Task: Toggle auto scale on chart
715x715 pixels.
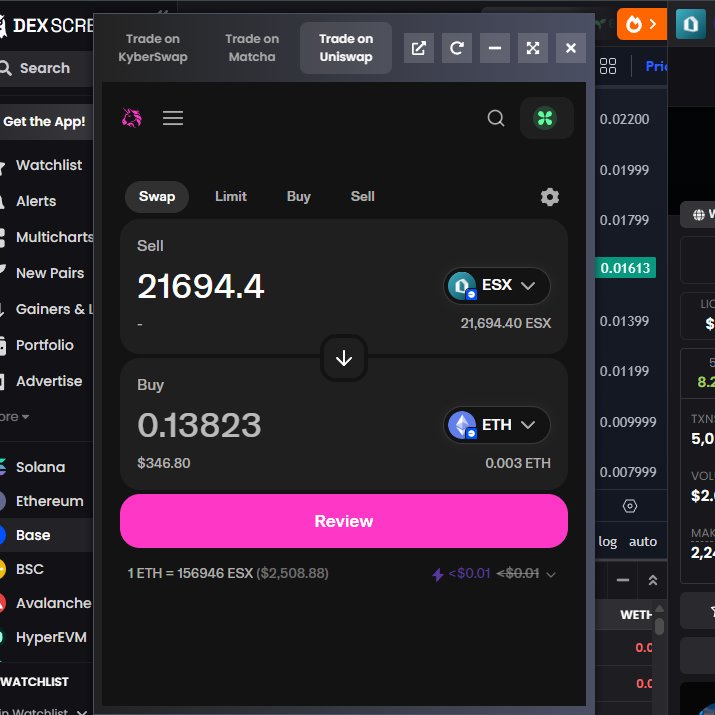Action: pyautogui.click(x=642, y=541)
